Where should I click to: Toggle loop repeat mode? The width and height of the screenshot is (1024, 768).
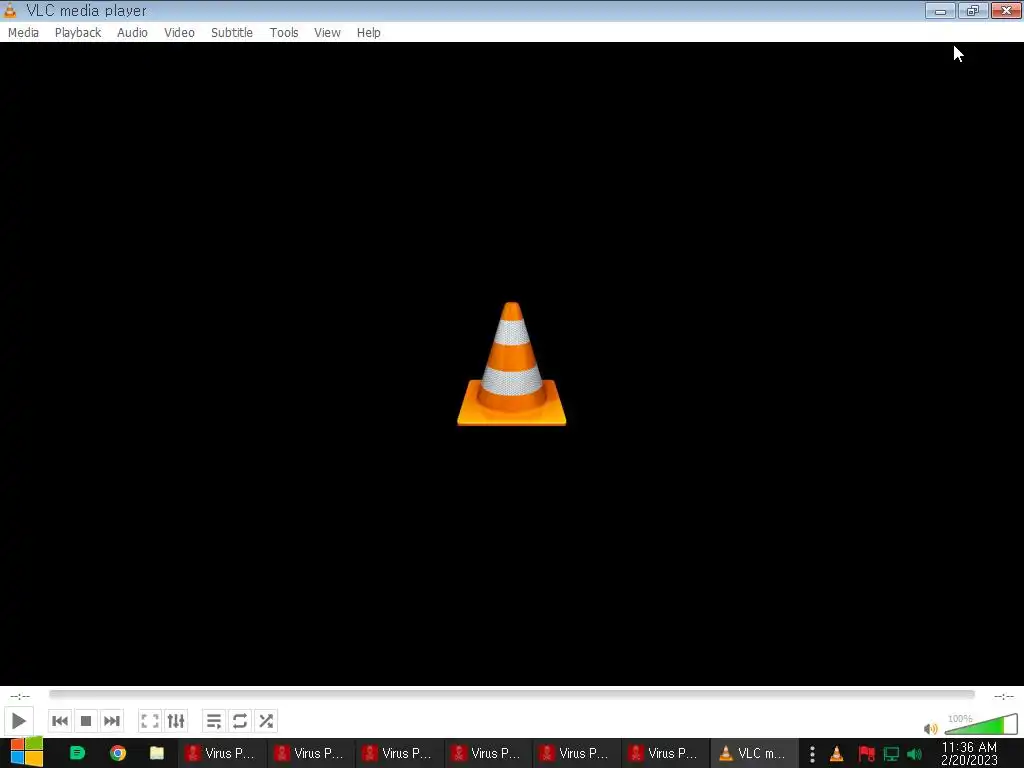[240, 721]
